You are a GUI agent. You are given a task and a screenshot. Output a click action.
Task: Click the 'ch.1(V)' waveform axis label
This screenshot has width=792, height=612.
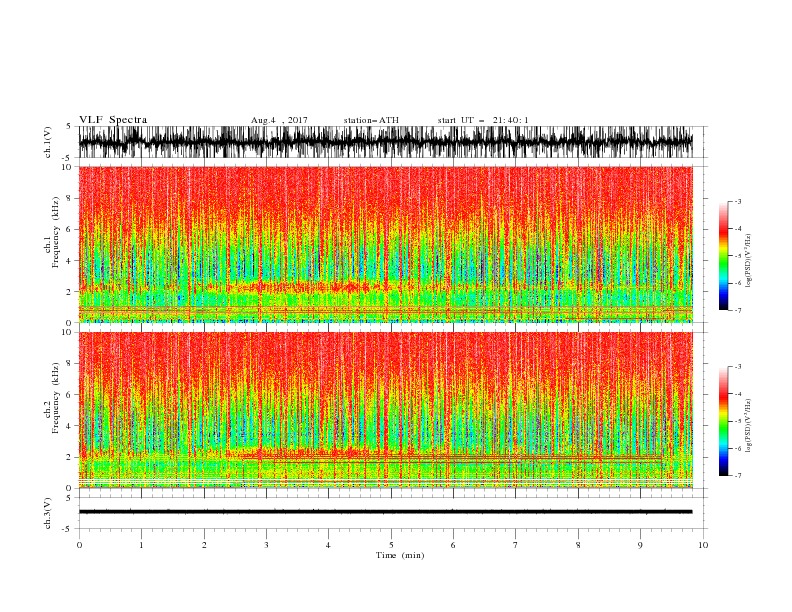pyautogui.click(x=48, y=142)
